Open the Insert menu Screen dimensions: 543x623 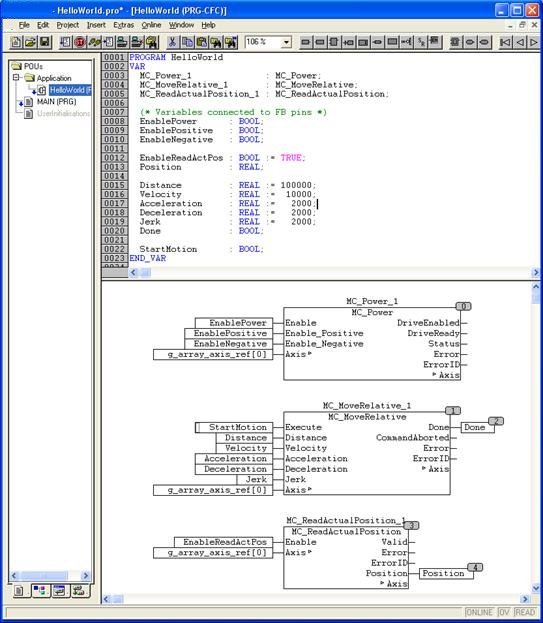96,25
